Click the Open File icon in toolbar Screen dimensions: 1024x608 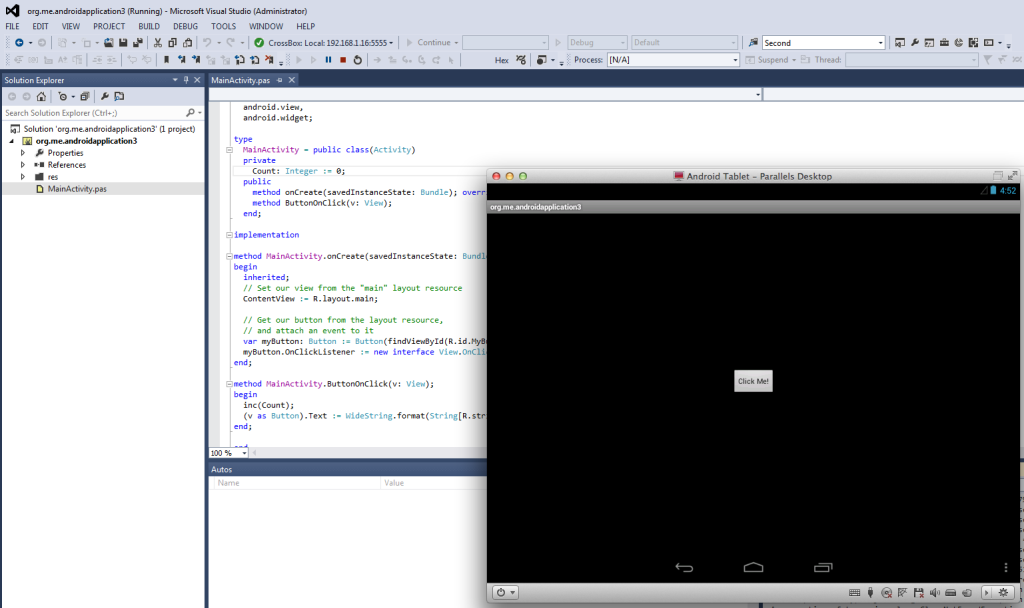point(108,42)
